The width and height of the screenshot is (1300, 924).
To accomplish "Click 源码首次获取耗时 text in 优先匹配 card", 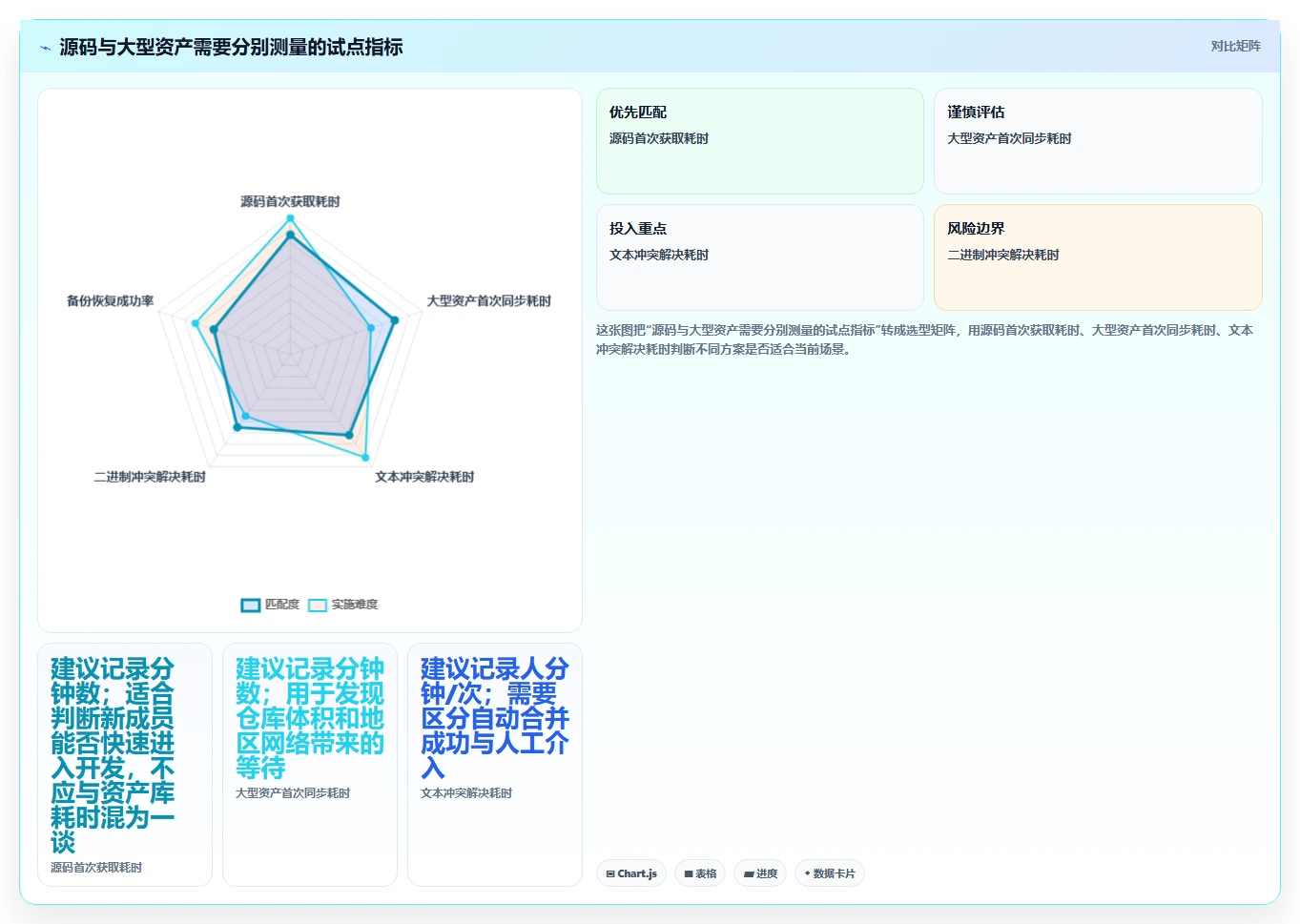I will point(659,138).
